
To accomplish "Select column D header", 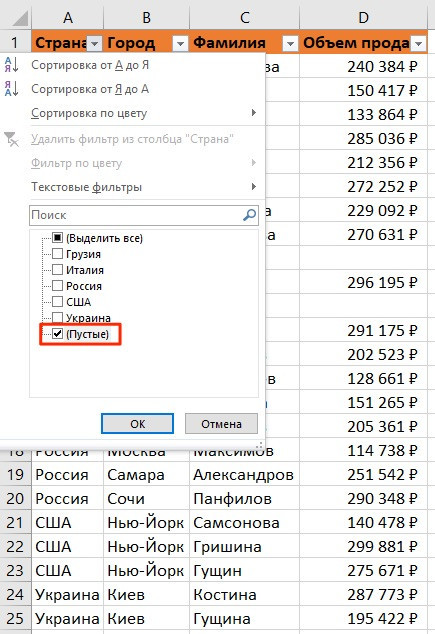I will tap(363, 17).
